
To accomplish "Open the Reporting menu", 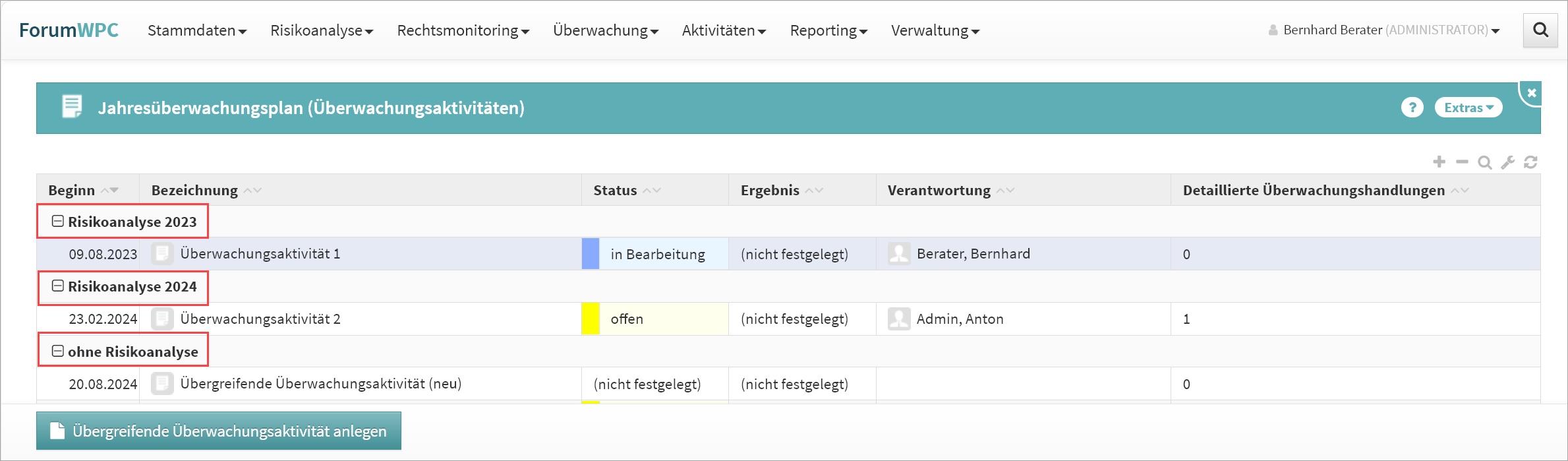I will coord(828,30).
